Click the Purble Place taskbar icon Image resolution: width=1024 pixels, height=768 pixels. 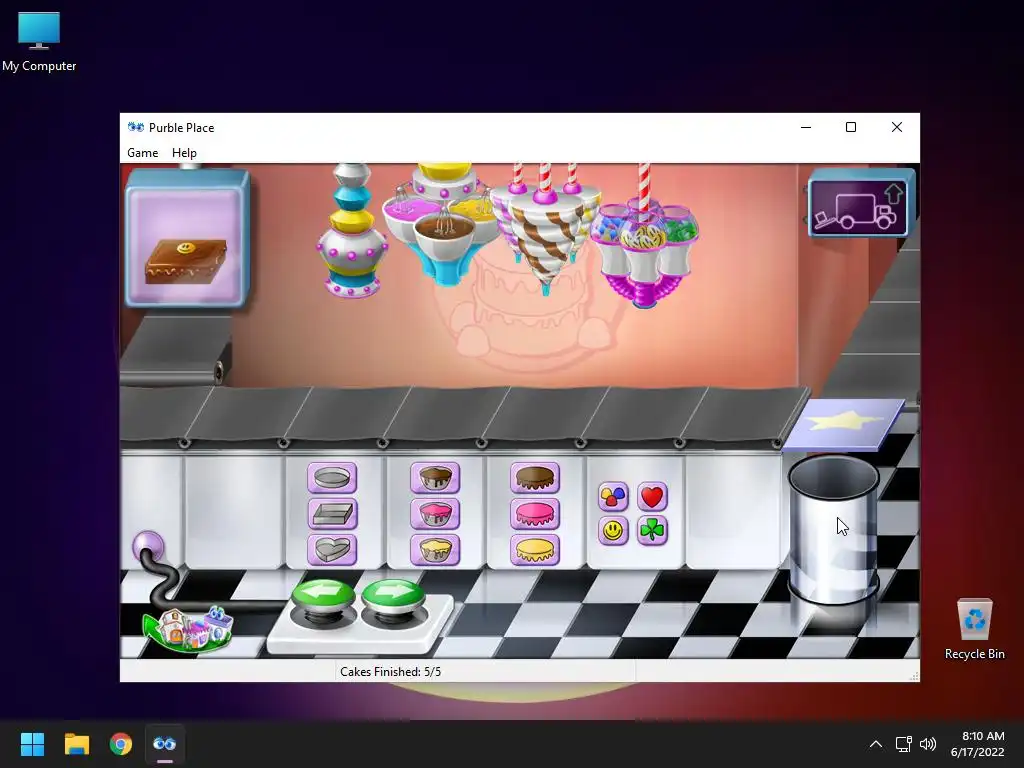pyautogui.click(x=165, y=744)
